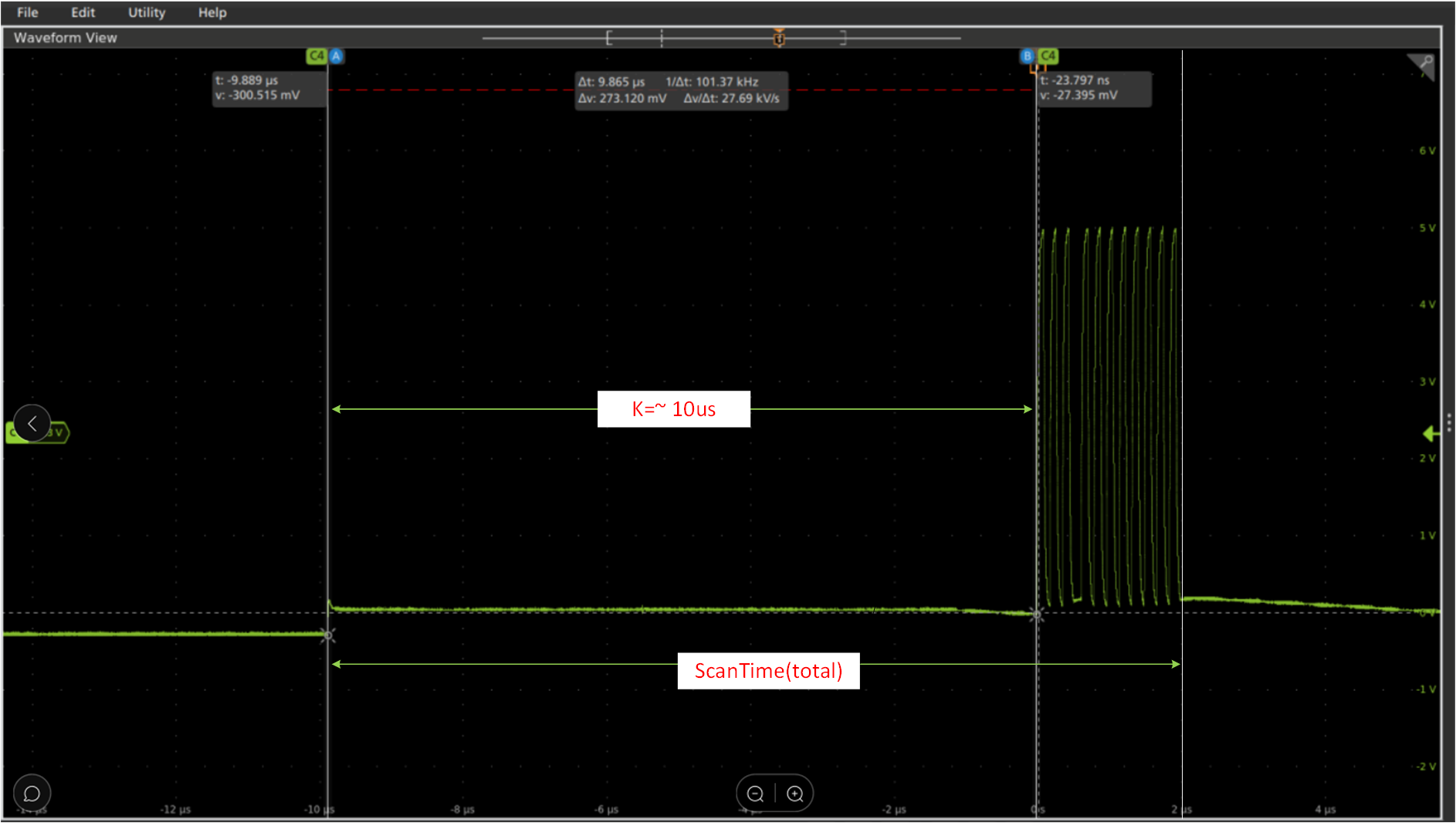Image resolution: width=1456 pixels, height=823 pixels.
Task: Open the right side three-dot handle
Action: coord(1449,422)
